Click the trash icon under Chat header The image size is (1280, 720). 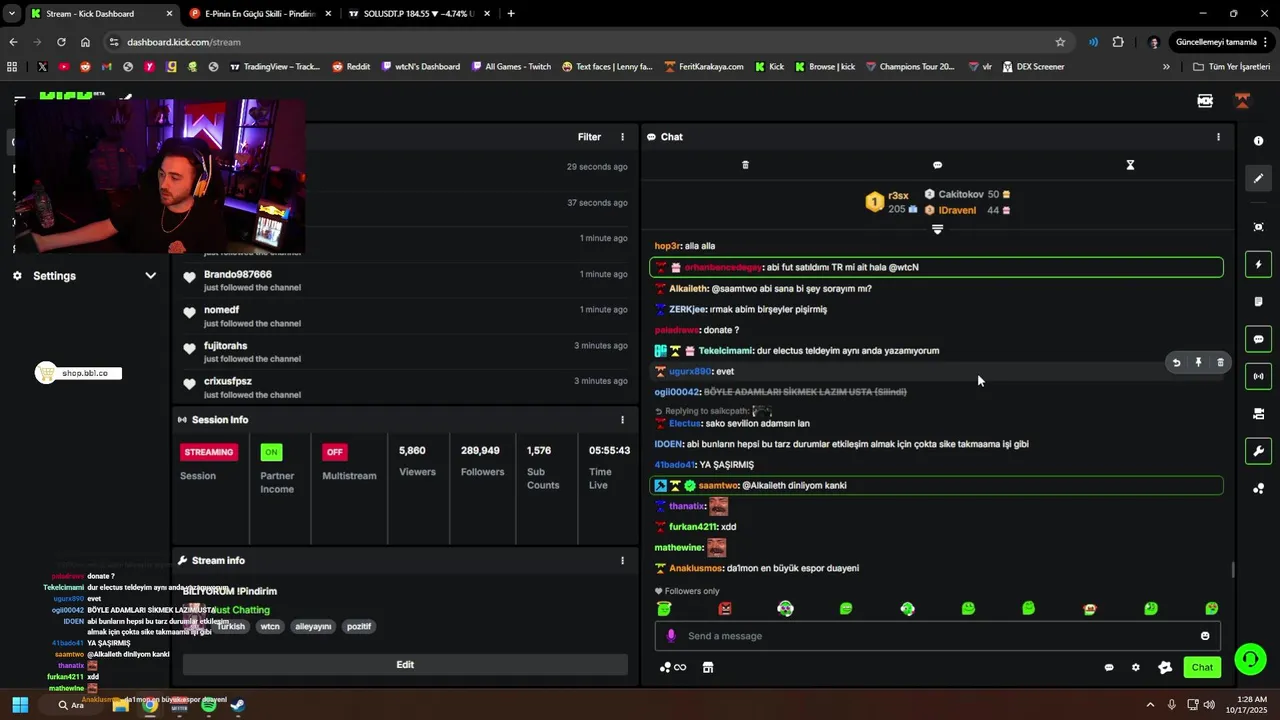point(745,165)
